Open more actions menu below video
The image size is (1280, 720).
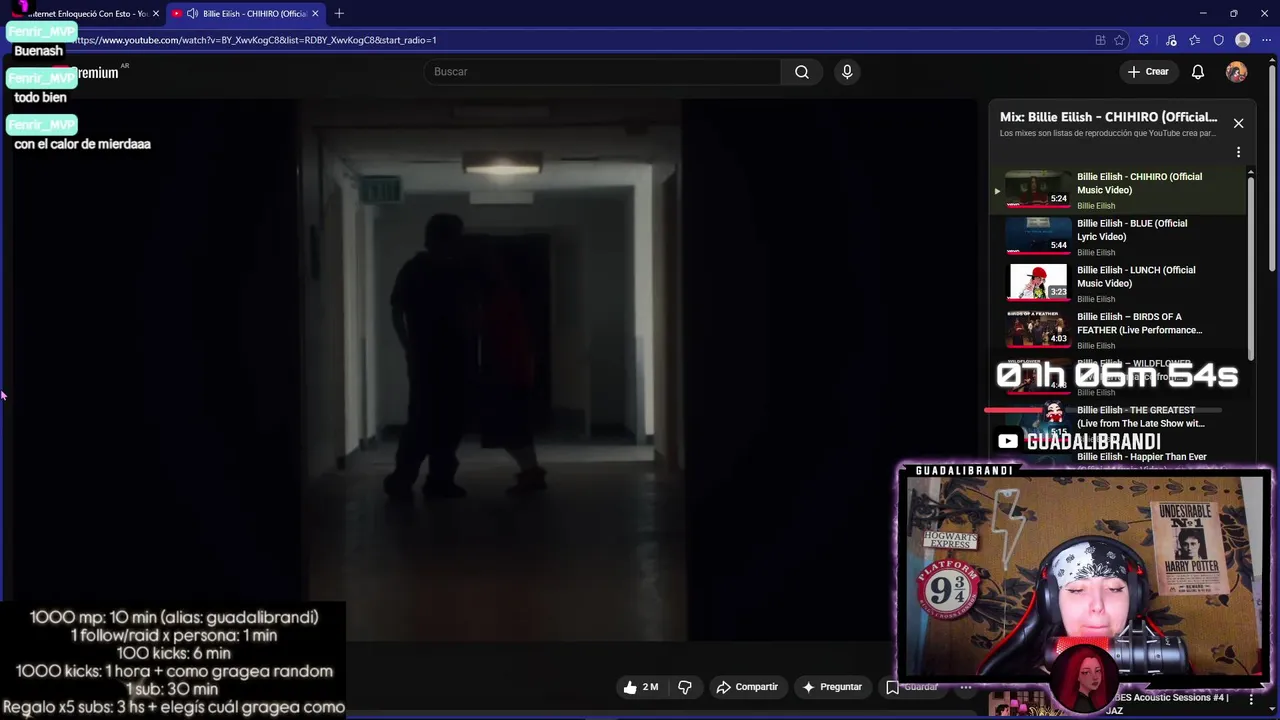[x=966, y=687]
